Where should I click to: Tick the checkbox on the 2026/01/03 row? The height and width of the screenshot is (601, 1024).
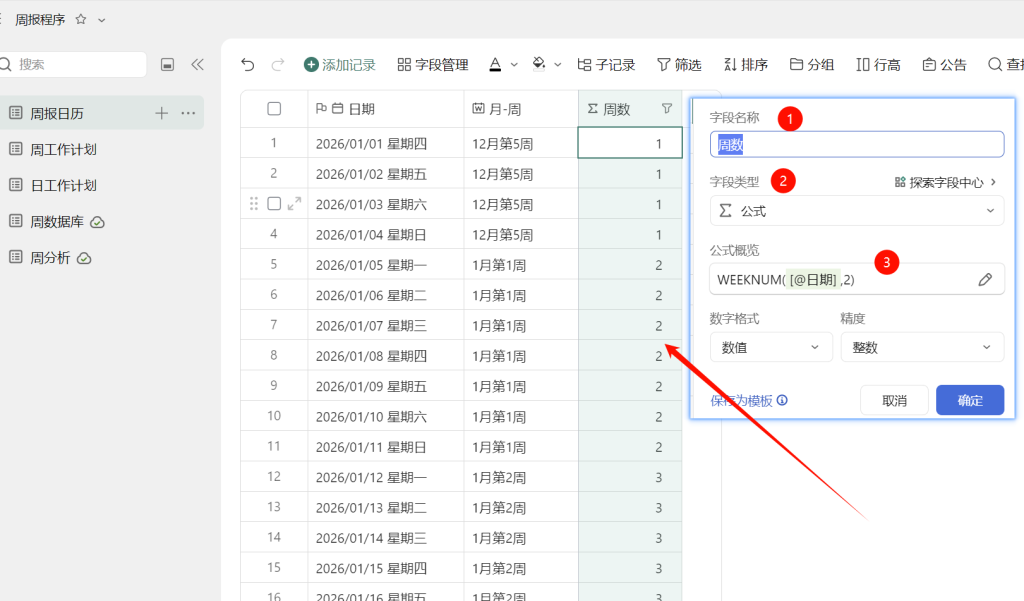pos(274,204)
